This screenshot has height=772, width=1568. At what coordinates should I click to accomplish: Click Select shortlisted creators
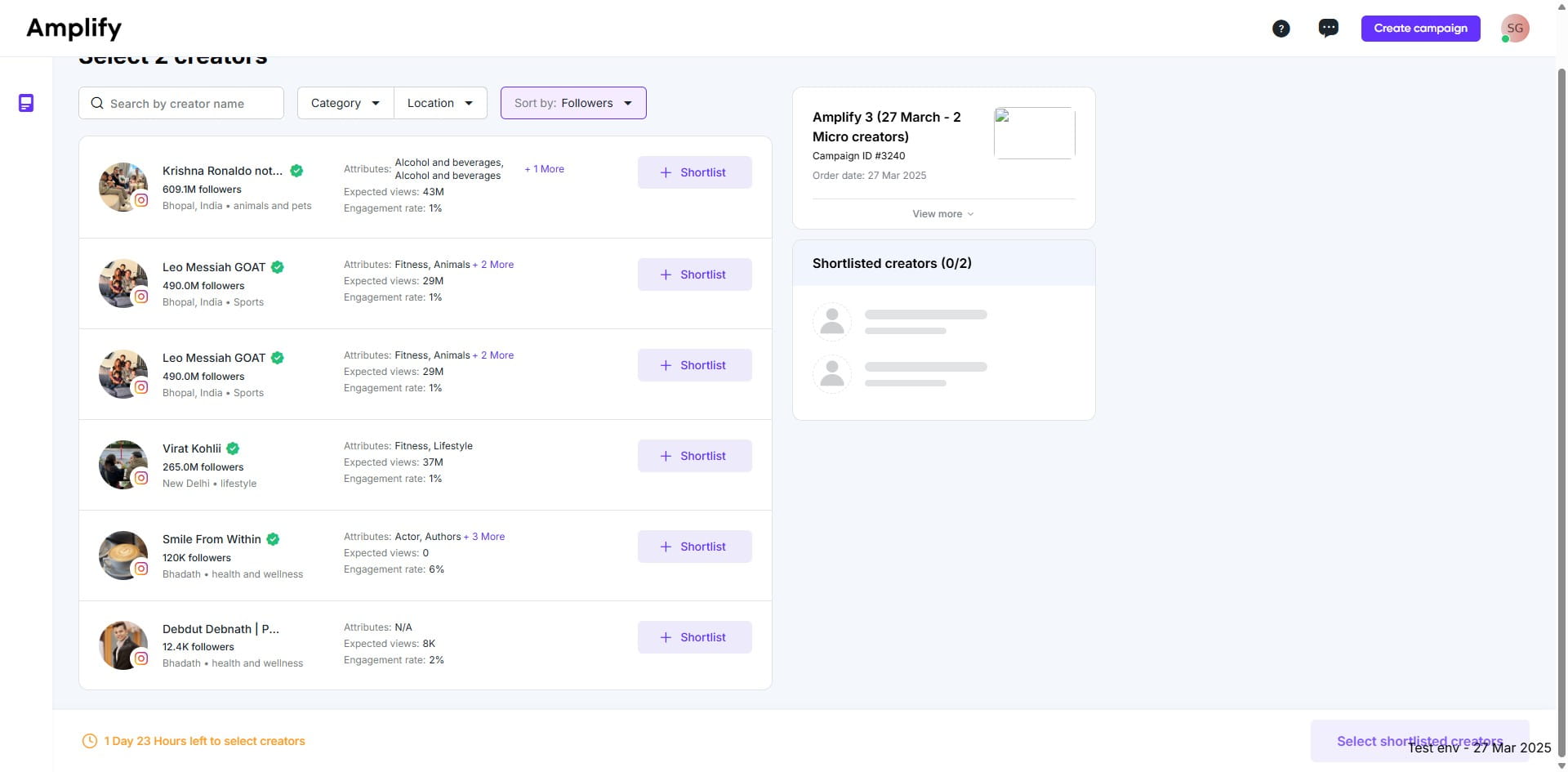click(1420, 741)
